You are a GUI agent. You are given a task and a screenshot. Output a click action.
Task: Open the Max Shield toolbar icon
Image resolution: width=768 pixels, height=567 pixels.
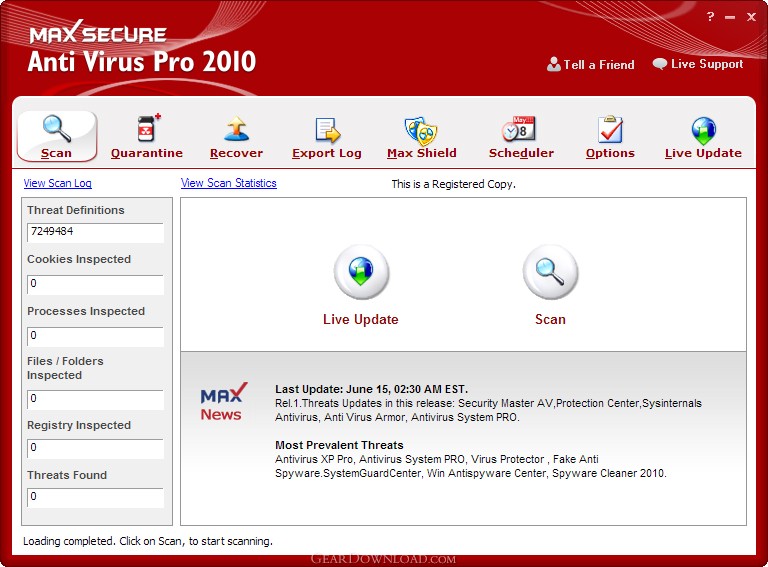pos(421,130)
